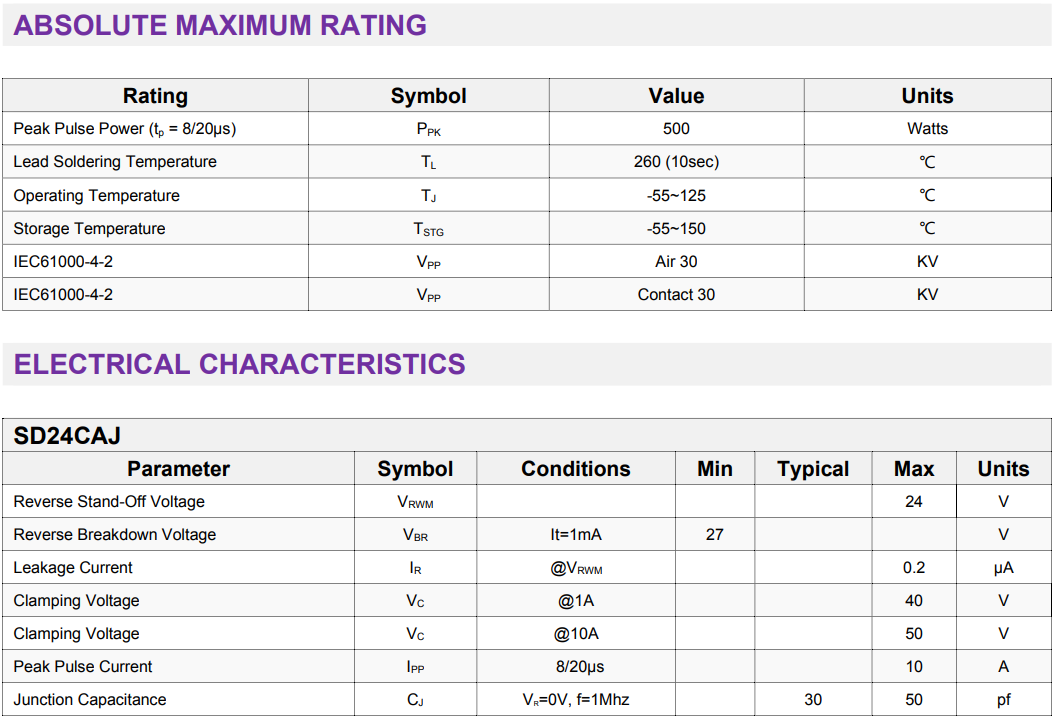The image size is (1058, 727).
Task: Select the Reverse Breakdown Voltage parameter
Action: coord(115,535)
